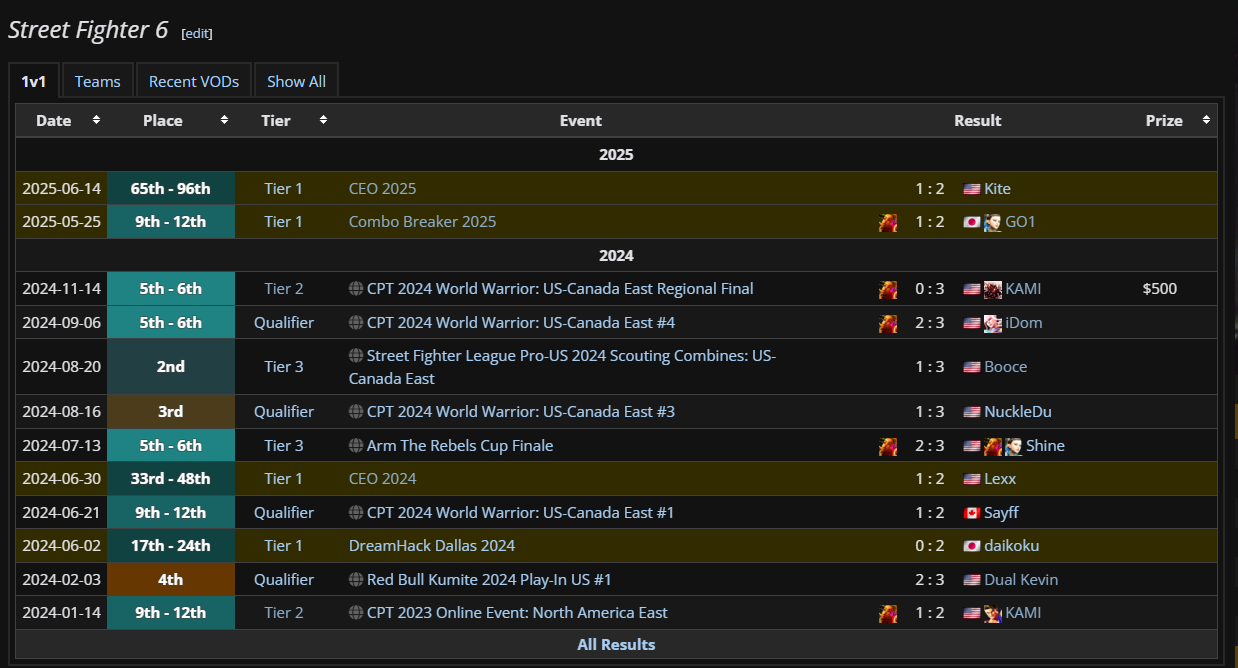The width and height of the screenshot is (1238, 668).
Task: Open the CEO 2024 event link
Action: [x=382, y=479]
